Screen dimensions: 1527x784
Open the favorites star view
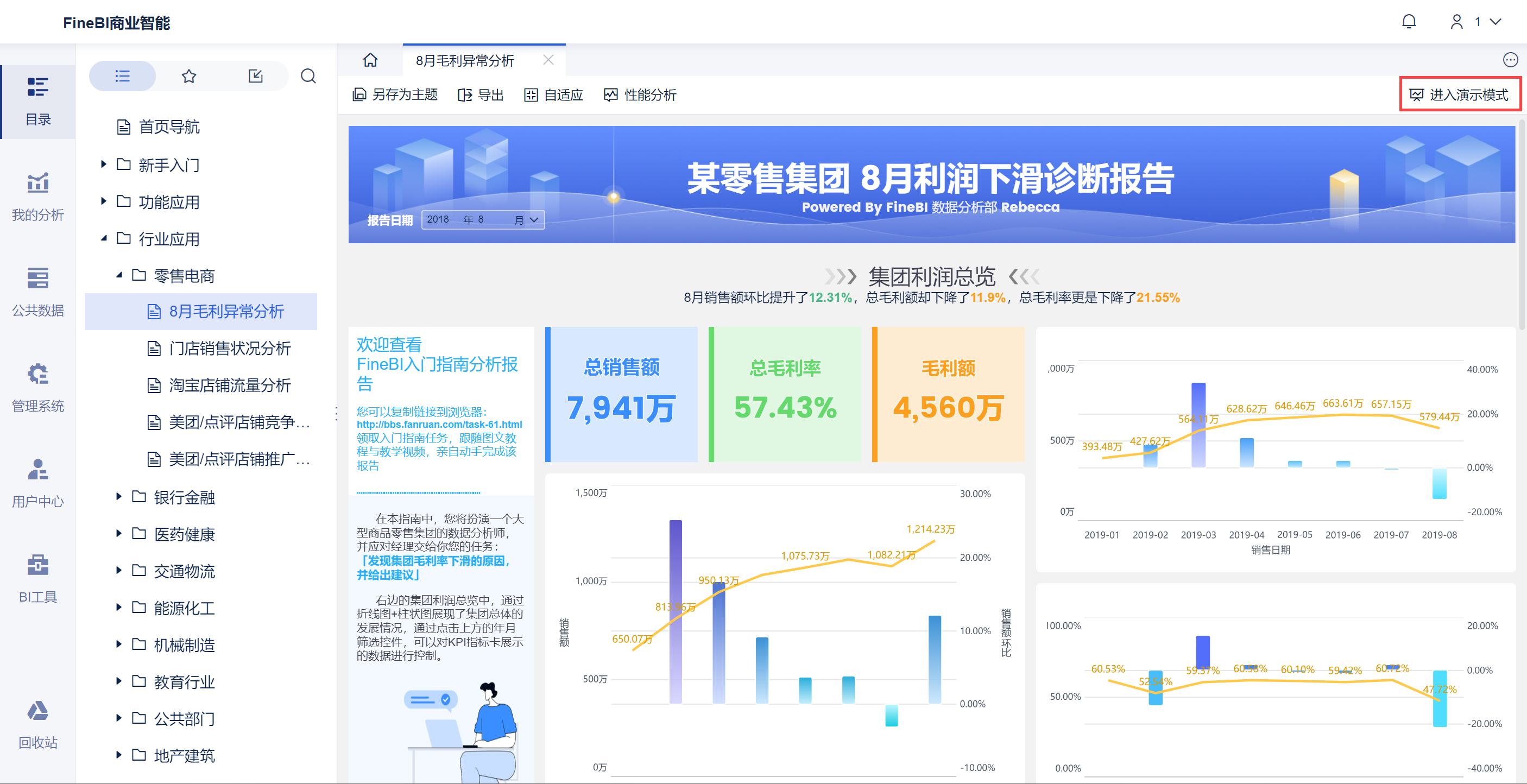coord(188,76)
